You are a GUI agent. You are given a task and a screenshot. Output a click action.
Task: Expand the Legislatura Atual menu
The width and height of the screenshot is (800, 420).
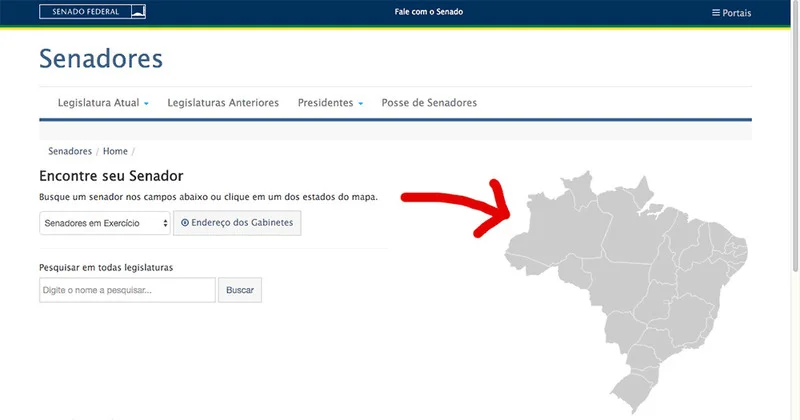click(103, 103)
